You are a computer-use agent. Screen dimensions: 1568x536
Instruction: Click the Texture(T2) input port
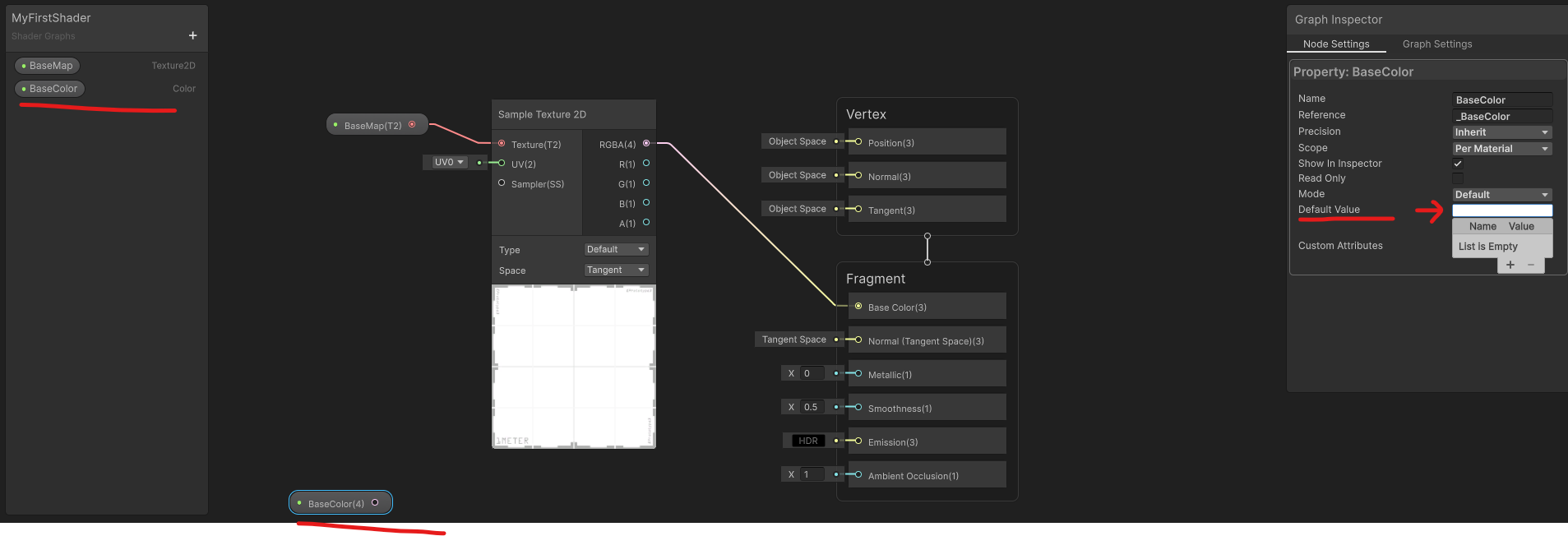(x=502, y=144)
